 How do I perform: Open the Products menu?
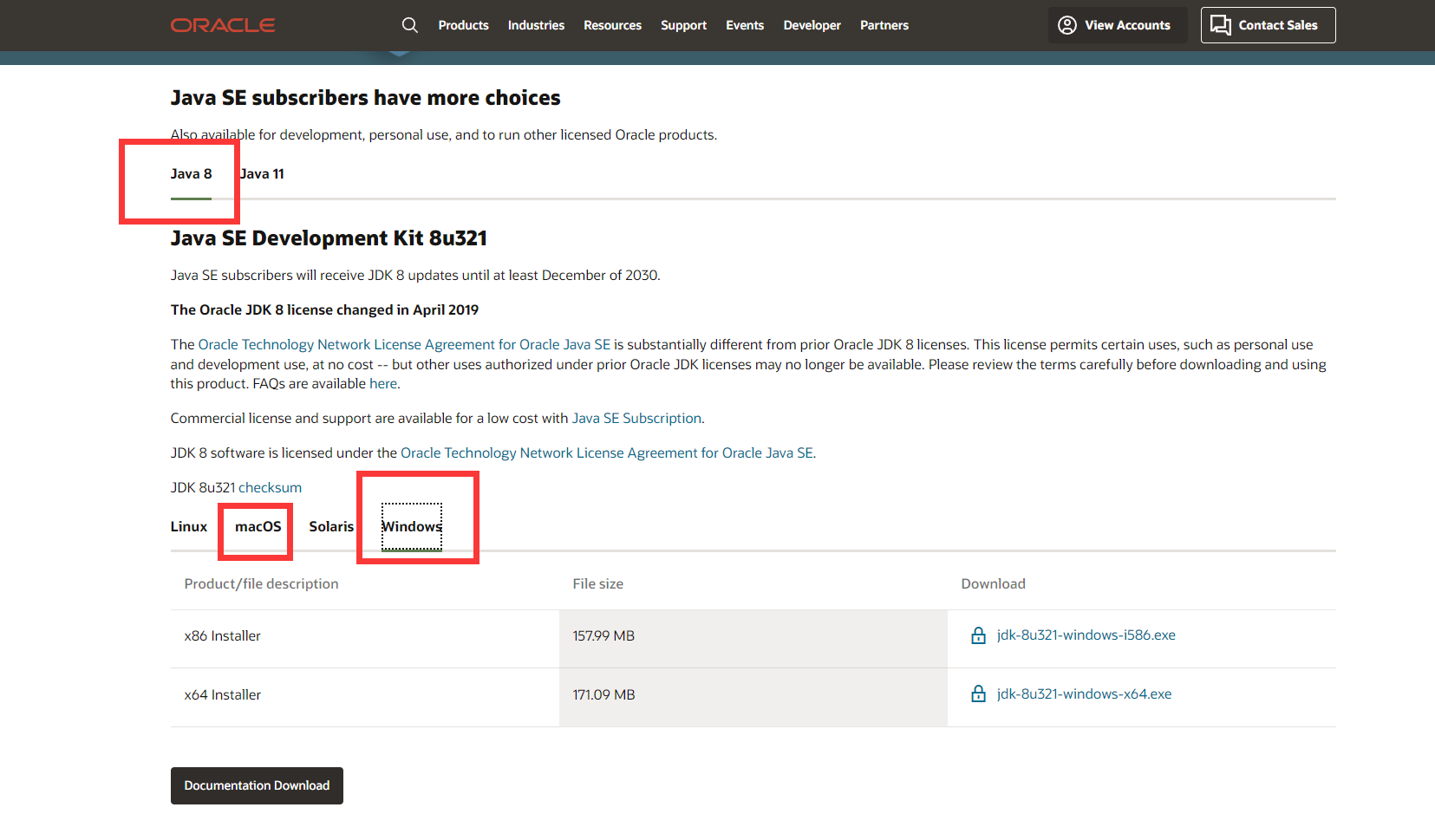click(463, 25)
